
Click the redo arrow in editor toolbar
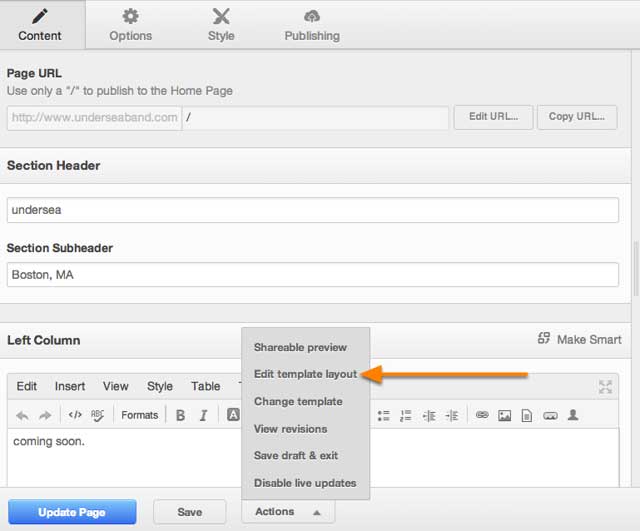coord(44,415)
